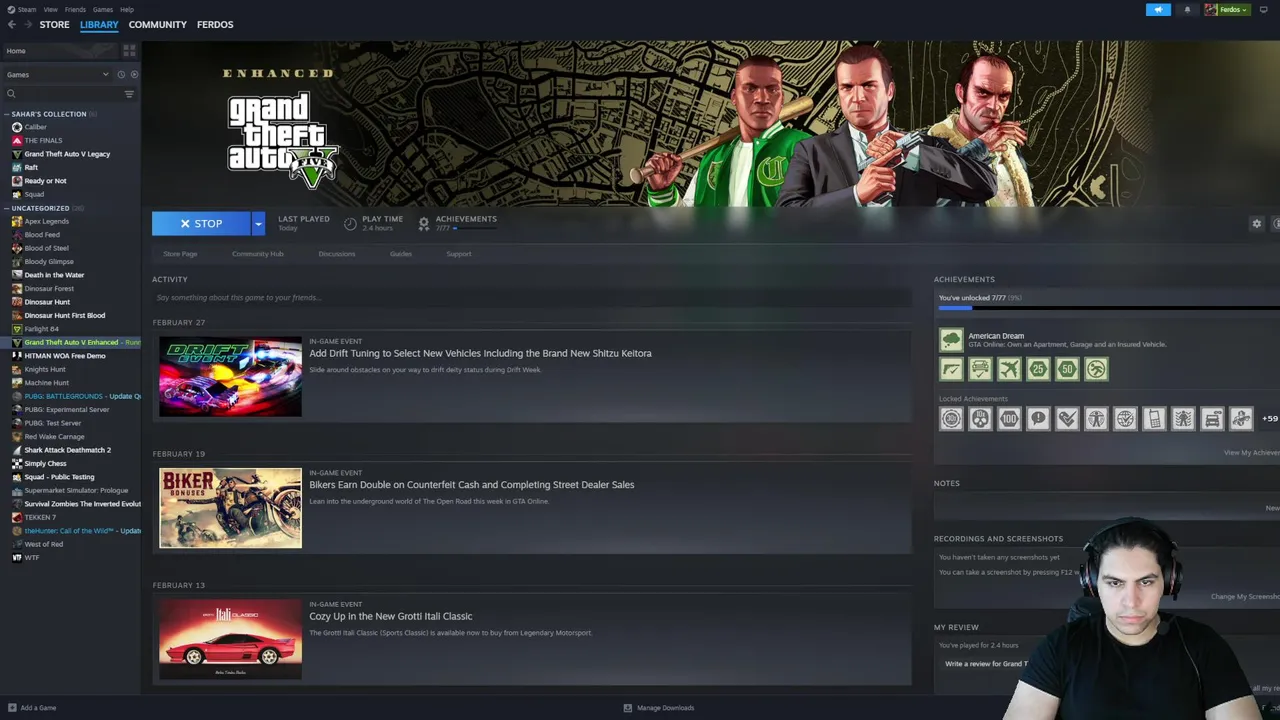Image resolution: width=1280 pixels, height=720 pixels.
Task: Open the Games filter dropdown
Action: point(58,74)
